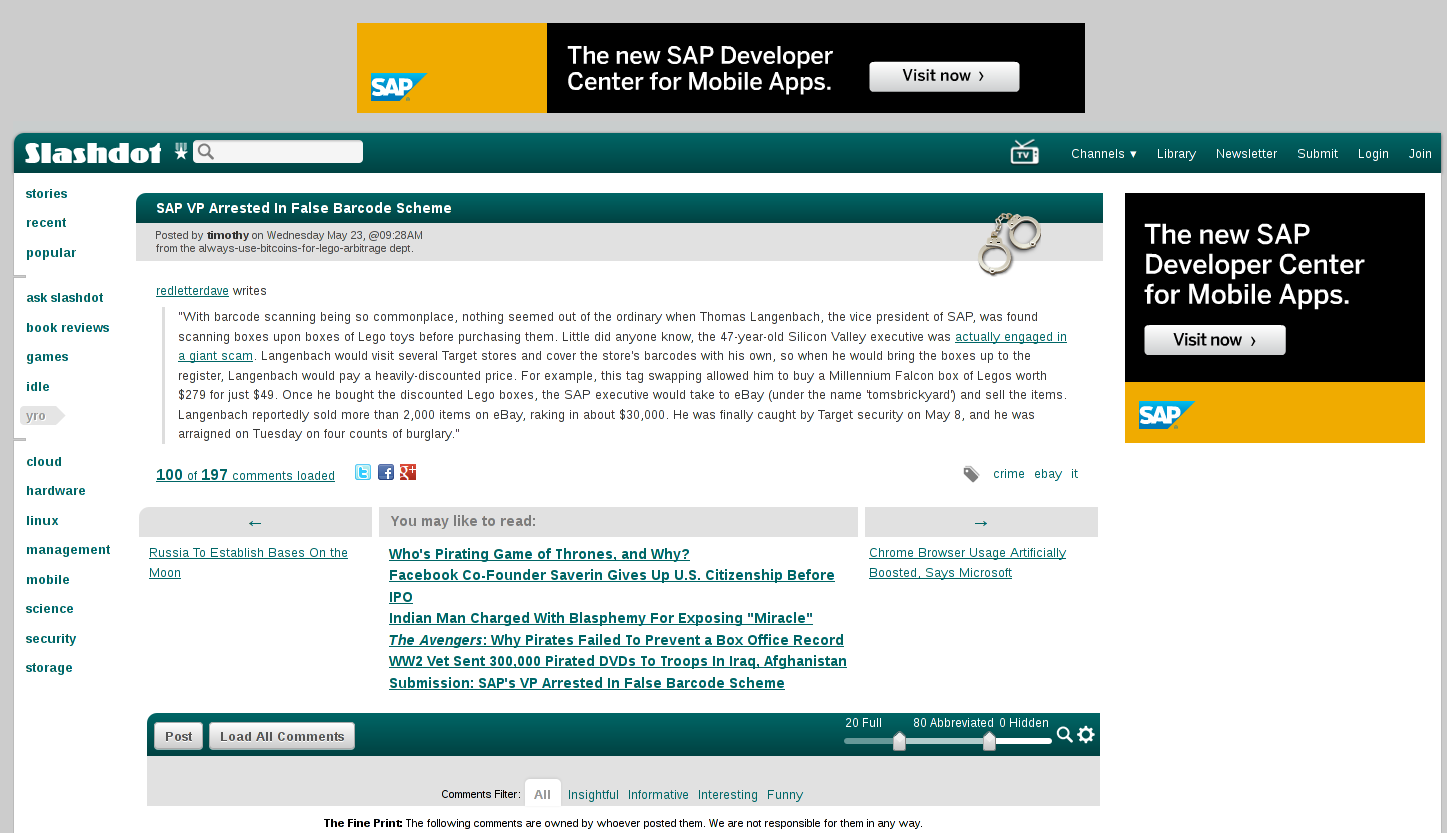Click the Slashdot logo
Viewport: 1447px width, 833px height.
(93, 152)
